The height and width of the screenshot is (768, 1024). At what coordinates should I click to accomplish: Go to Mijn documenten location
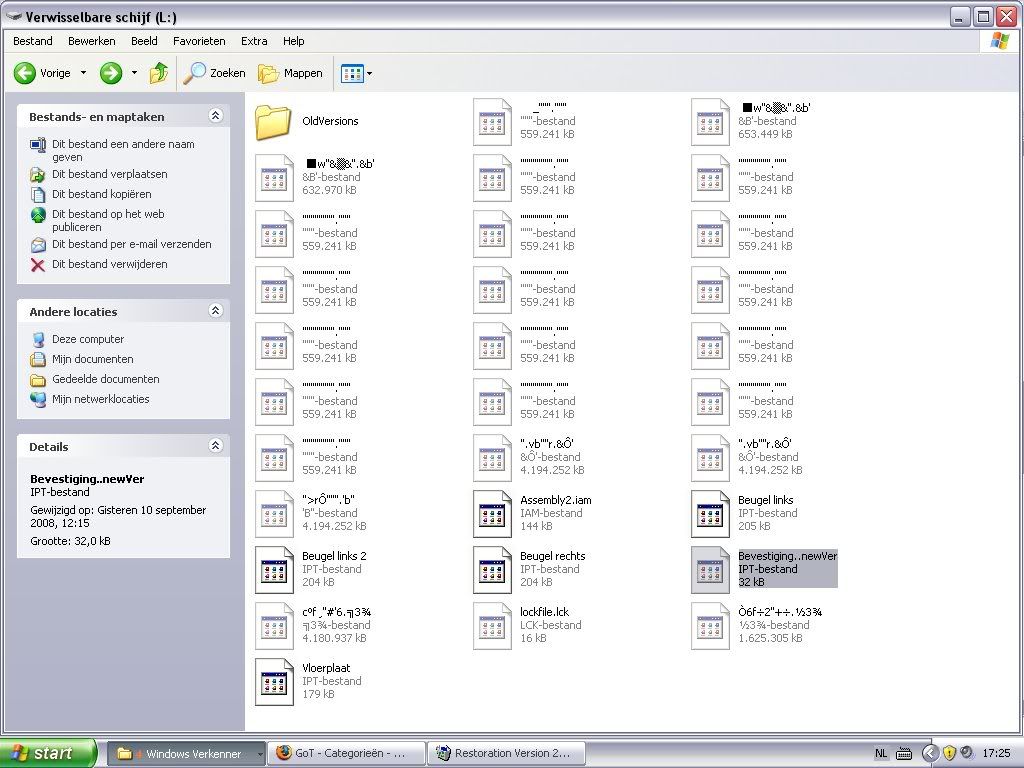pos(92,359)
